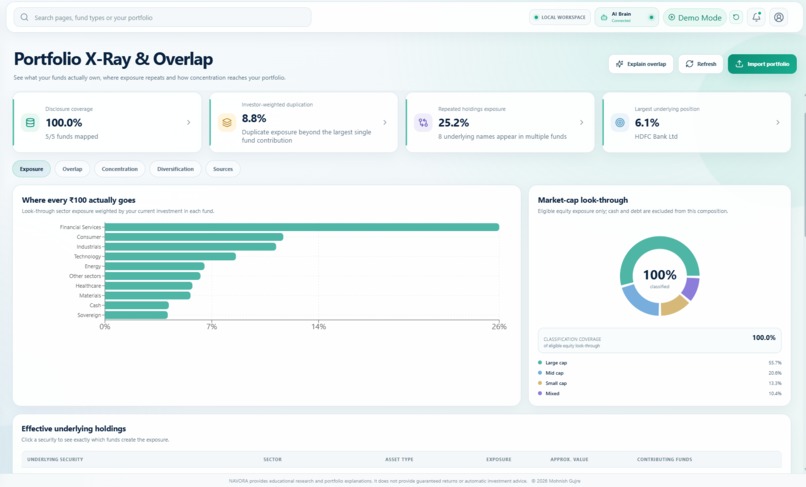The height and width of the screenshot is (487, 806).
Task: Open the user profile icon
Action: [779, 17]
